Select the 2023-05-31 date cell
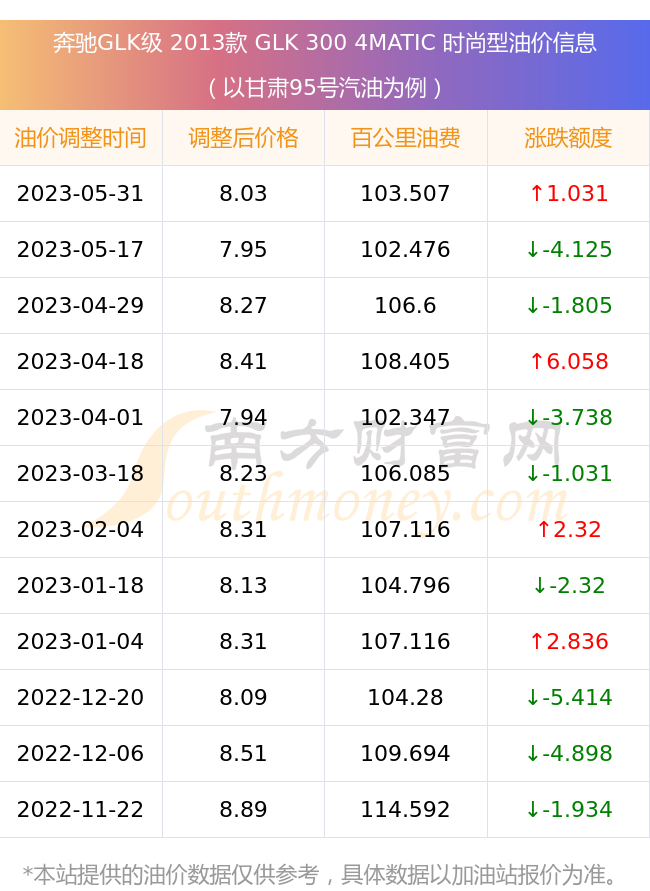The width and height of the screenshot is (650, 891). (81, 194)
